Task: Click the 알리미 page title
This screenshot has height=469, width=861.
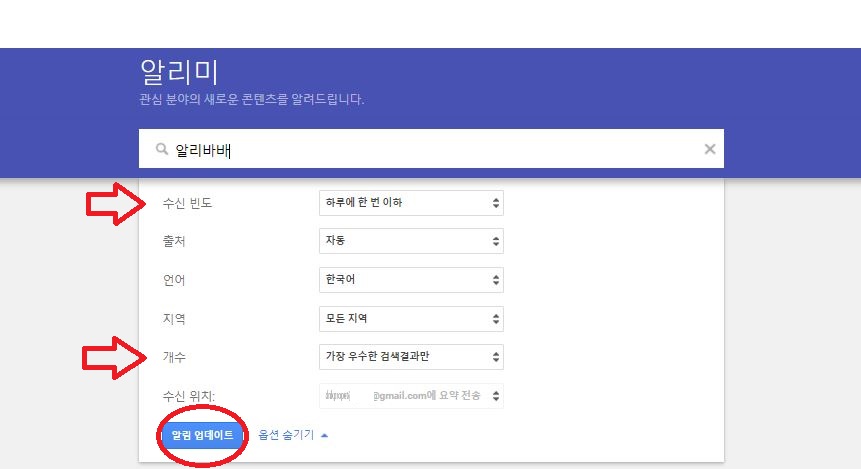Action: coord(180,72)
